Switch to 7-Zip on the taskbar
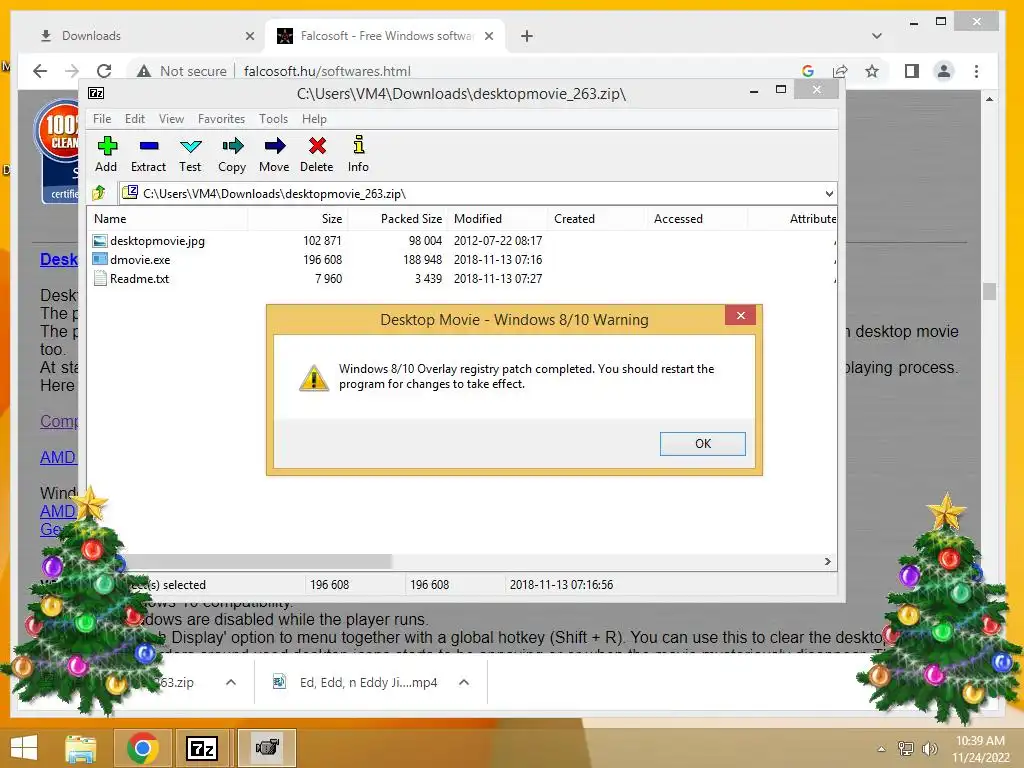 [x=202, y=748]
